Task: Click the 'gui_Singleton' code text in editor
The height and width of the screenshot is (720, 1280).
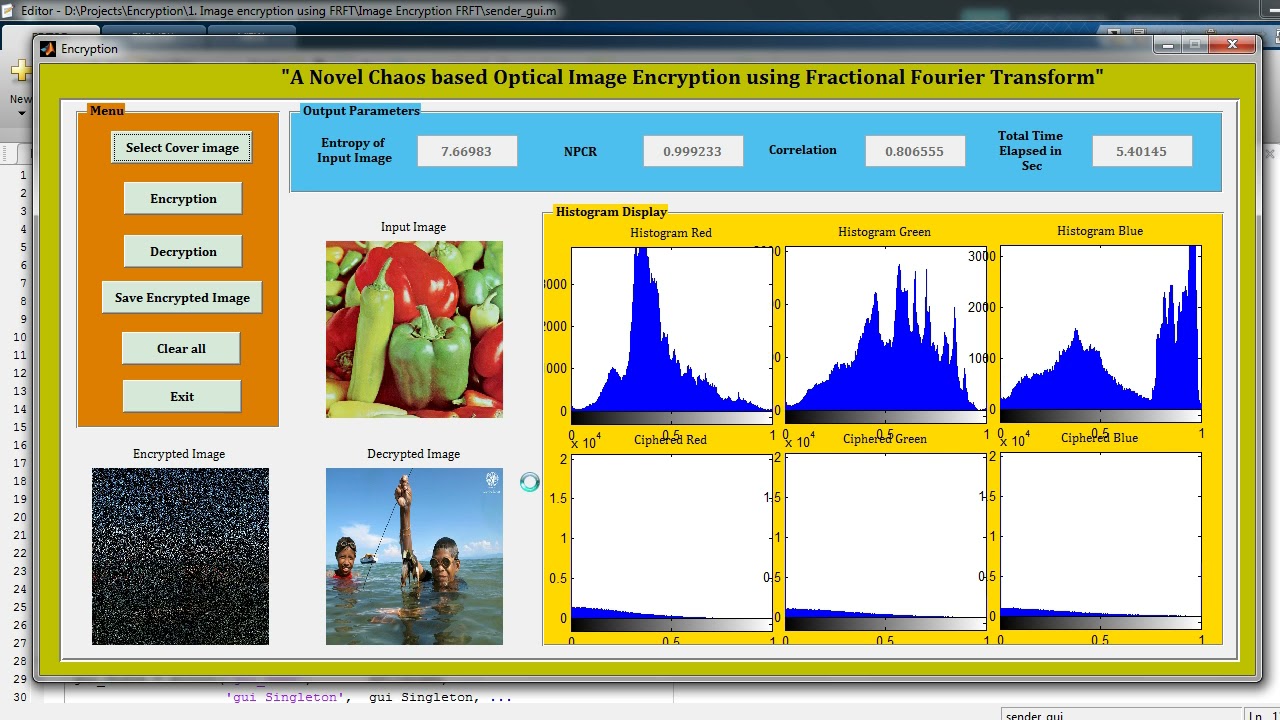Action: (284, 697)
